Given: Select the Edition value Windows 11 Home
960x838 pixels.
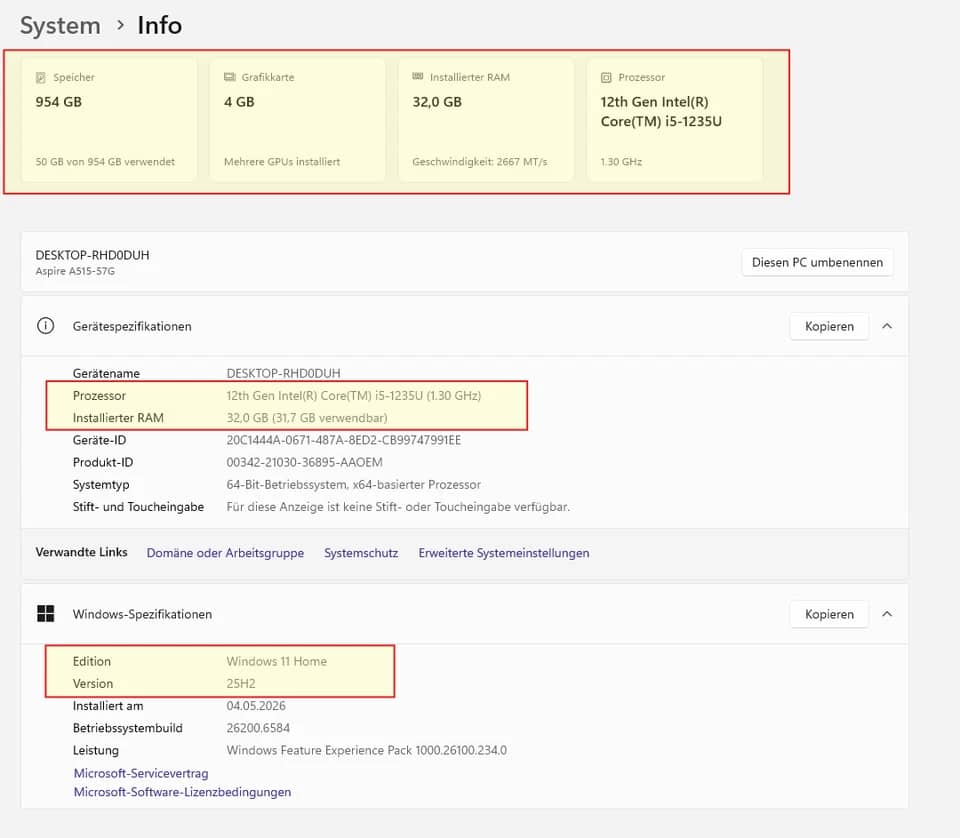Looking at the screenshot, I should [277, 661].
